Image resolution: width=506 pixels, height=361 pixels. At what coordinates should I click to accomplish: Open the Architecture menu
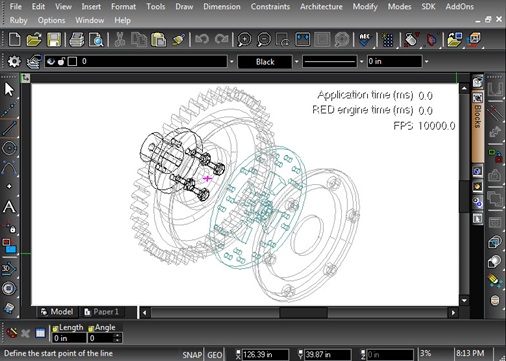[x=321, y=7]
